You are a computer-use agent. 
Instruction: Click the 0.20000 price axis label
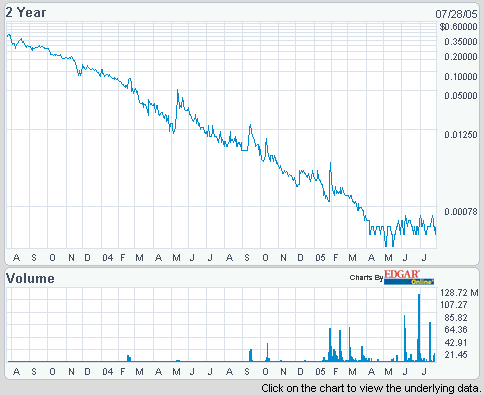pos(461,57)
